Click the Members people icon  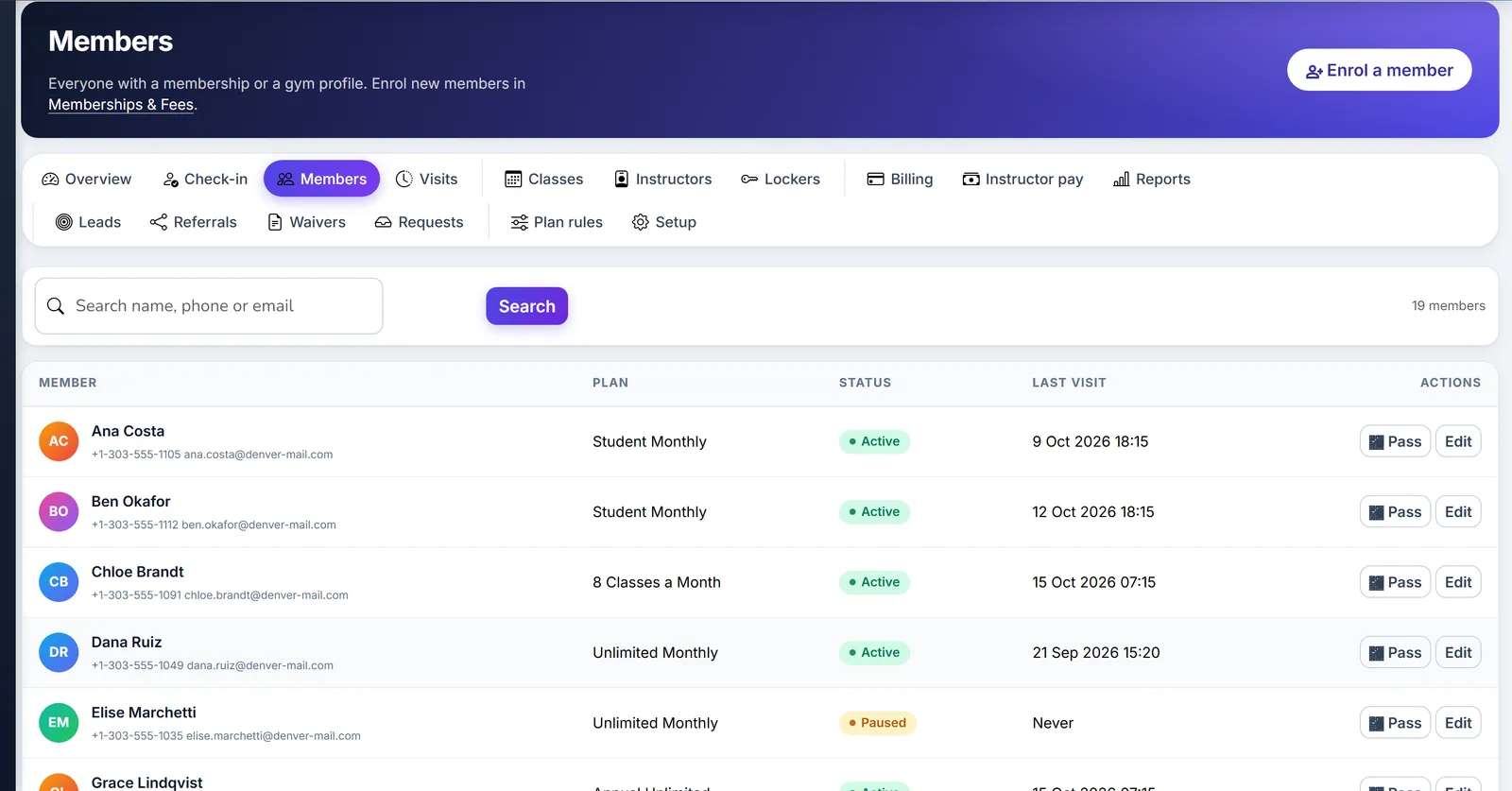(285, 179)
